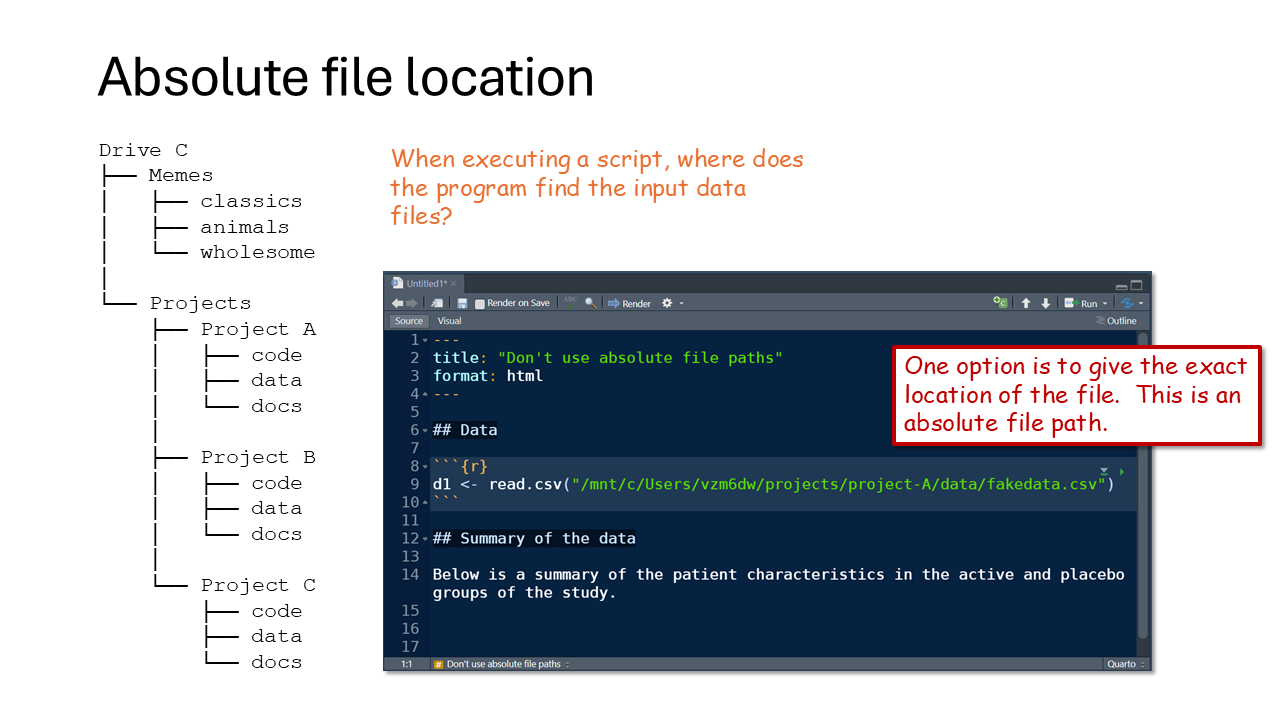This screenshot has height=720, width=1280.
Task: Click the back navigation arrow icon
Action: pyautogui.click(x=397, y=303)
